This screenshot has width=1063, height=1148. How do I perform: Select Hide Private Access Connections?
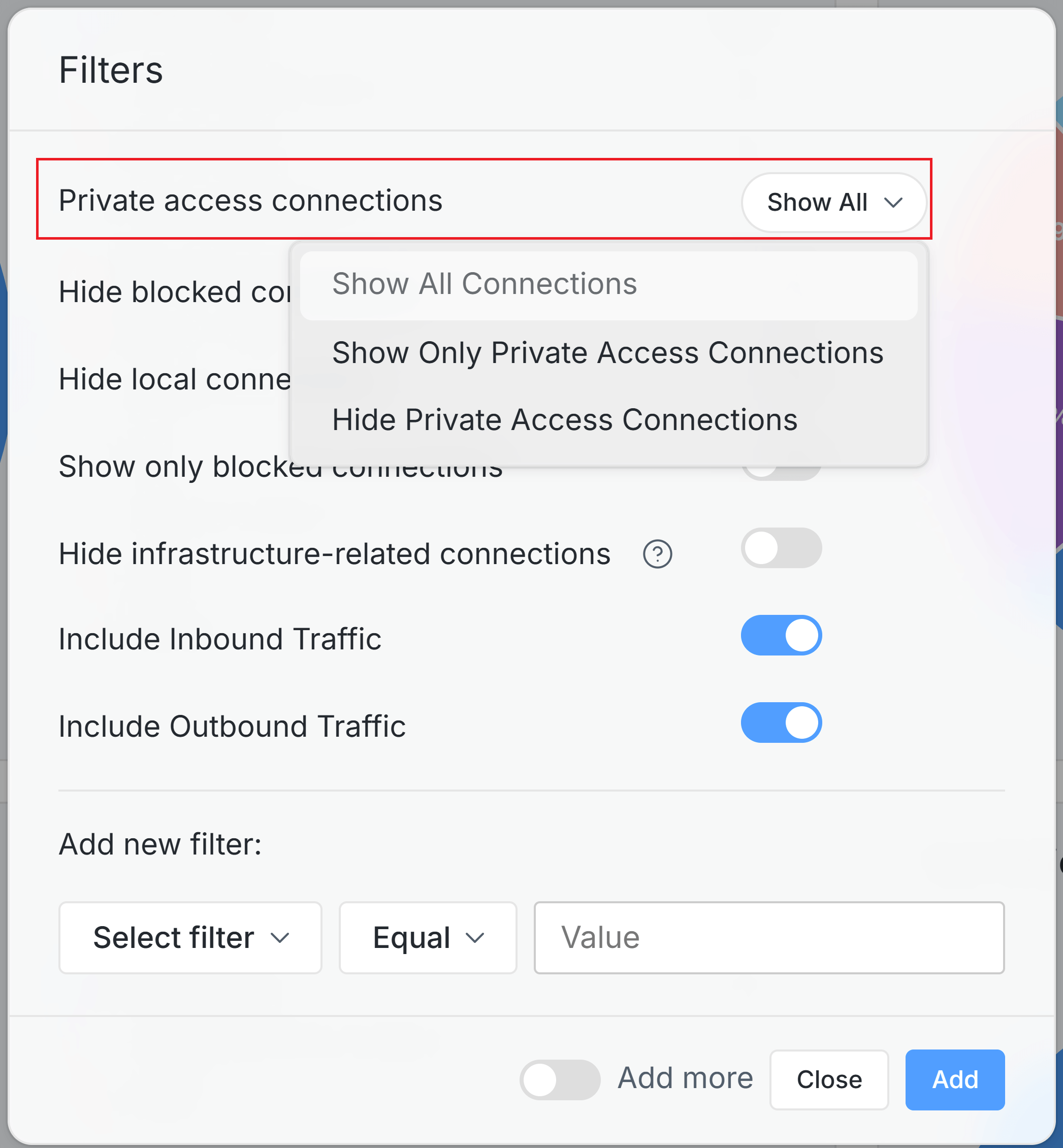tap(564, 419)
